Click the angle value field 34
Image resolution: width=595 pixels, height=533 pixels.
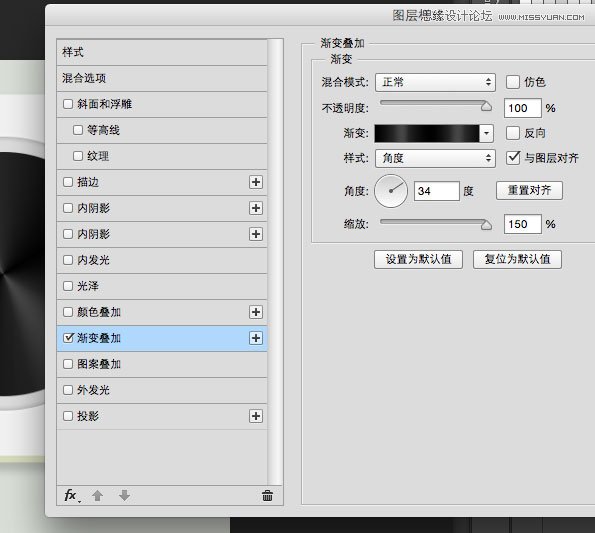click(437, 191)
